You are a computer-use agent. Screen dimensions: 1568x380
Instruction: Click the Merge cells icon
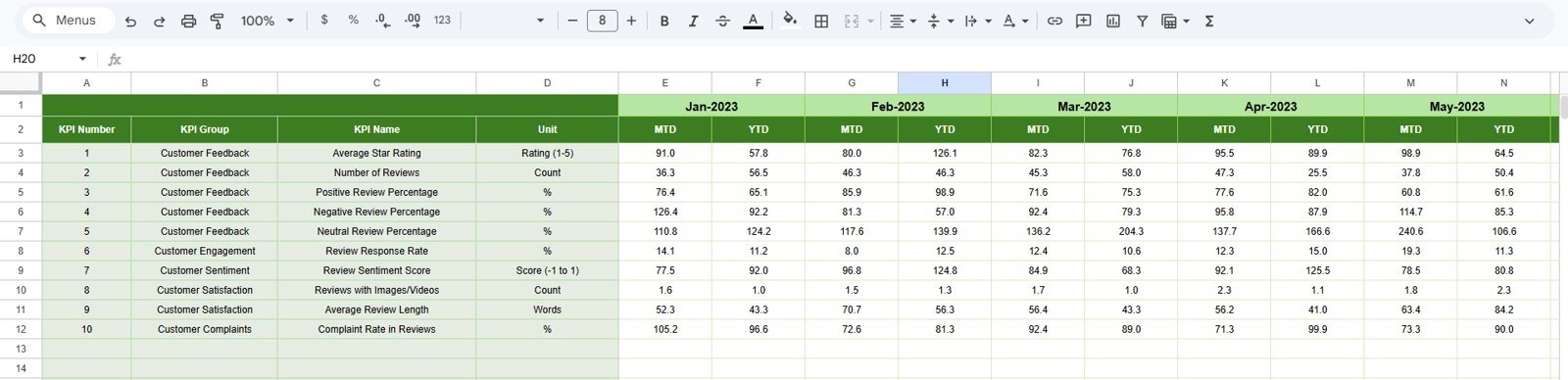851,21
